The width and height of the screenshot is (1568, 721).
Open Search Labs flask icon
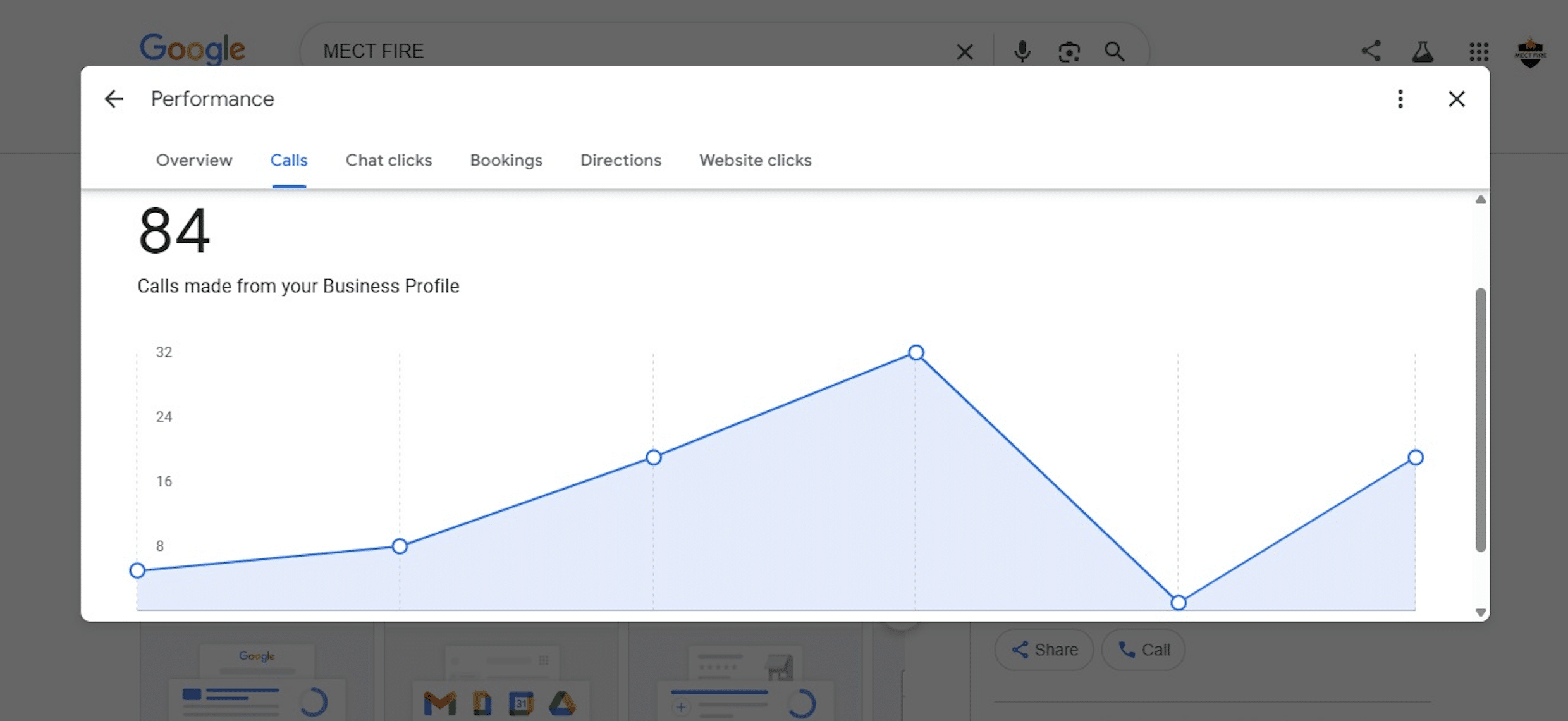pos(1423,51)
